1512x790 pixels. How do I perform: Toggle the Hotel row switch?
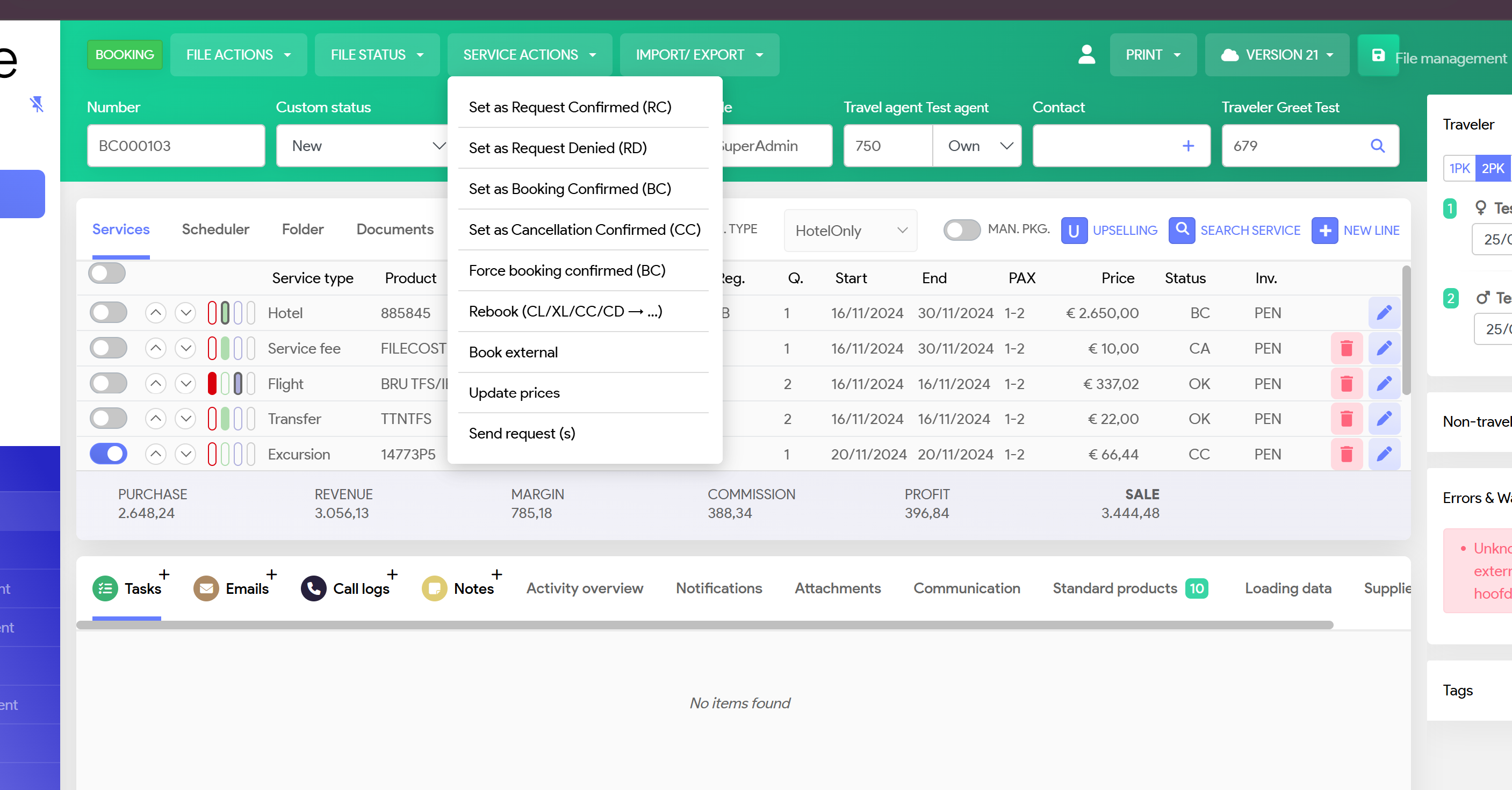tap(109, 313)
